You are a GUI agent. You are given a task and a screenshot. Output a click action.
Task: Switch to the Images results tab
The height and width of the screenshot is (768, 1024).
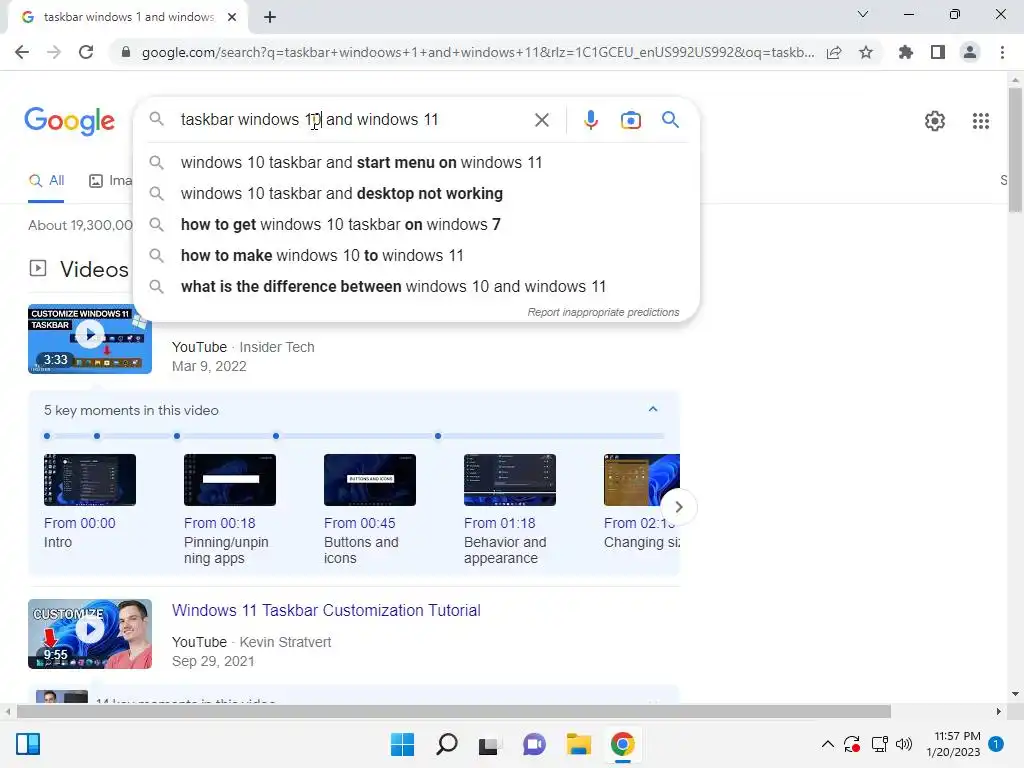110,181
